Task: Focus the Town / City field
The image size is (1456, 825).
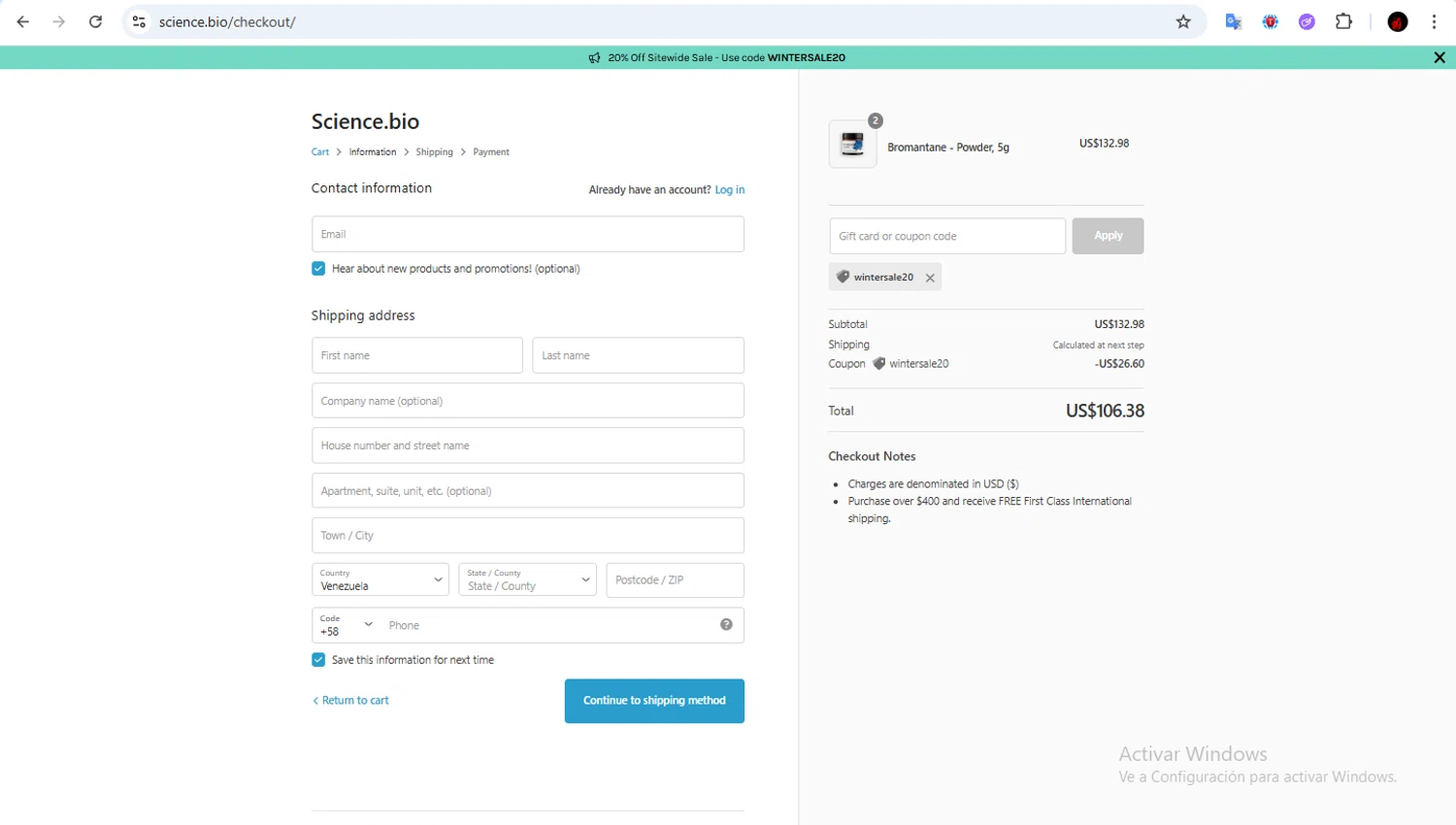Action: [528, 536]
